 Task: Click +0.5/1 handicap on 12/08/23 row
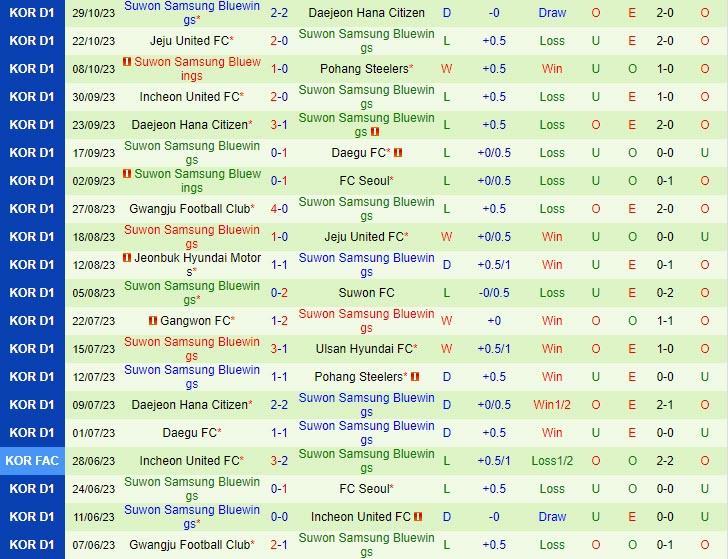494,265
